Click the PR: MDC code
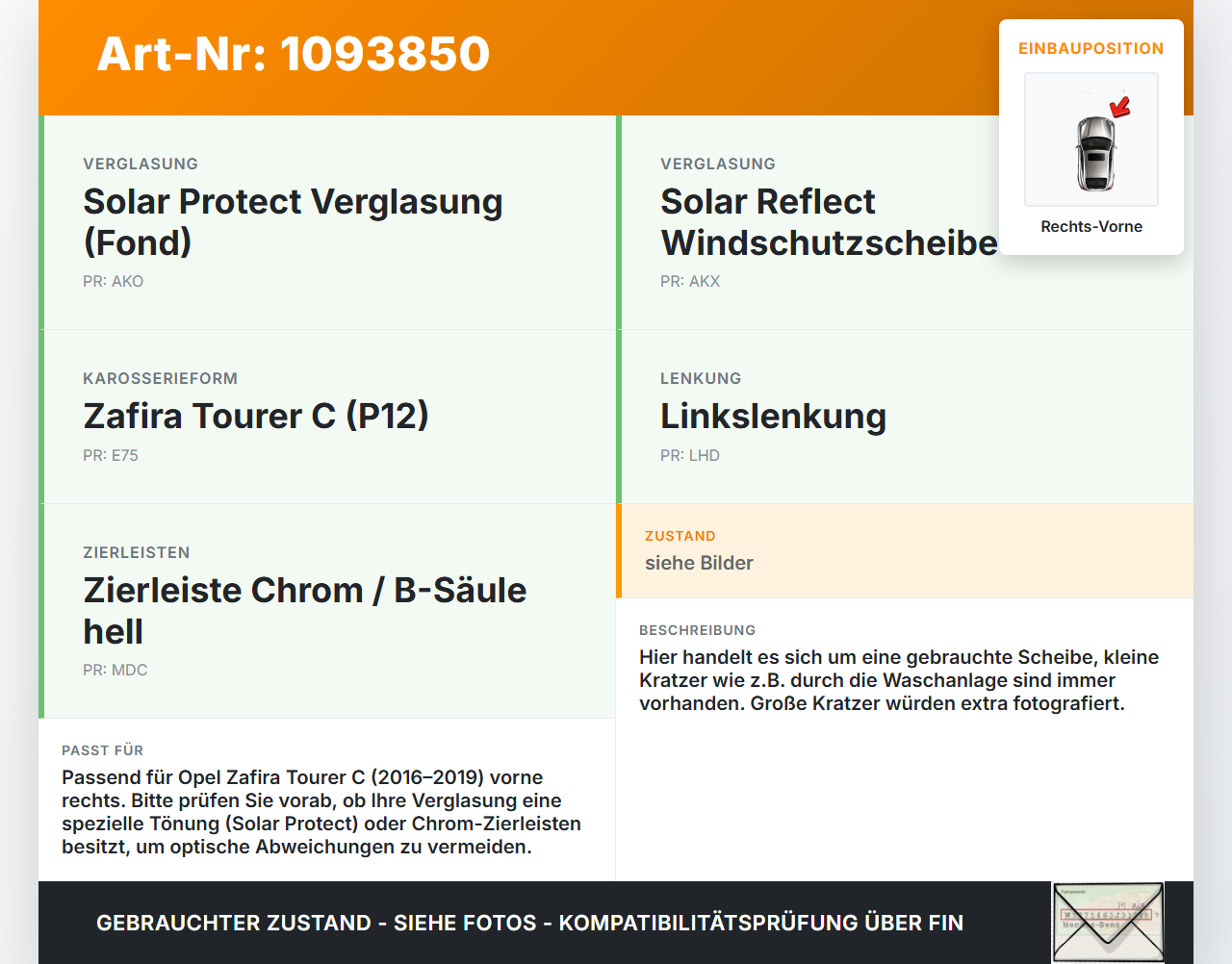 (115, 670)
